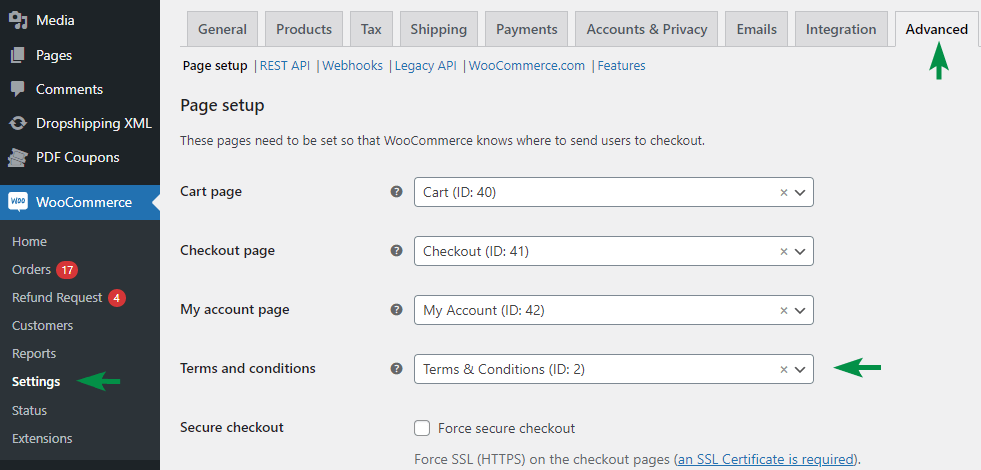Click the 'Page setup' section heading

pos(222,105)
